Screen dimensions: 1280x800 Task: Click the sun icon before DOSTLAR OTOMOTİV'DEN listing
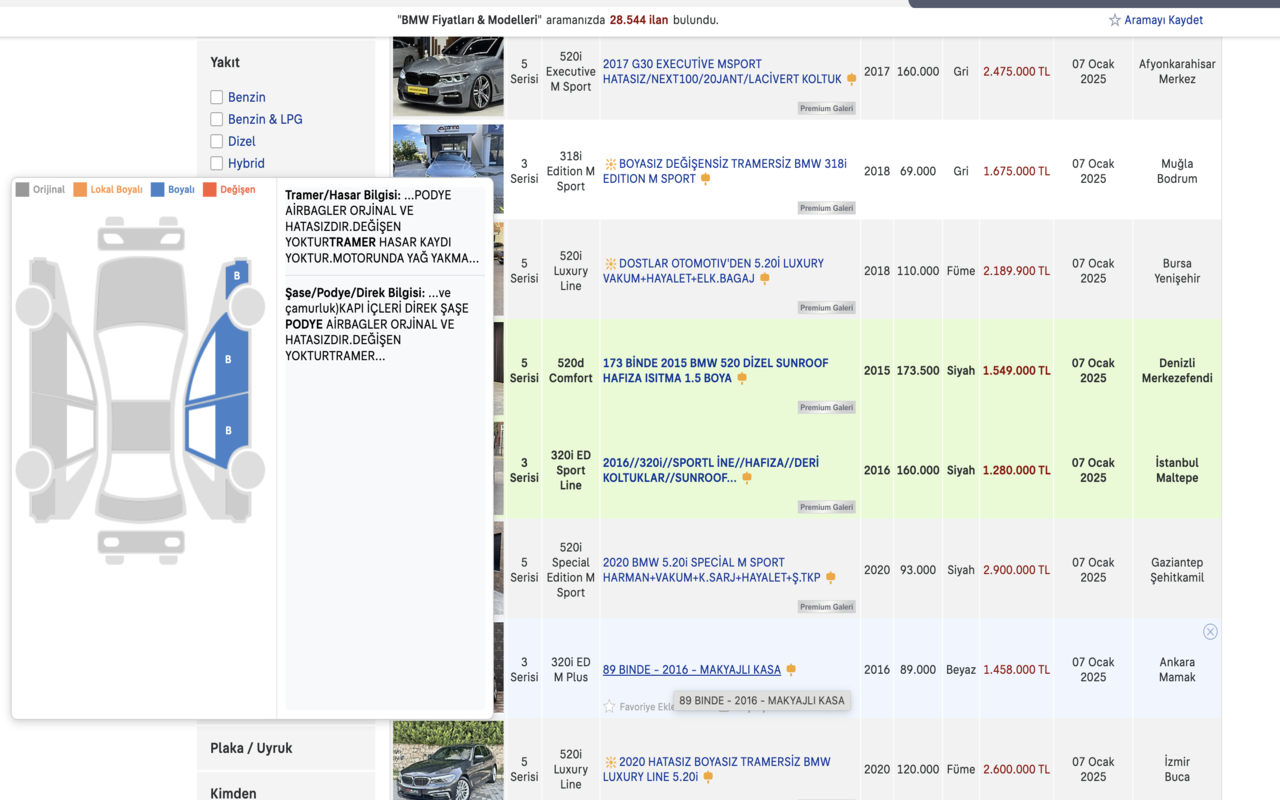click(610, 264)
